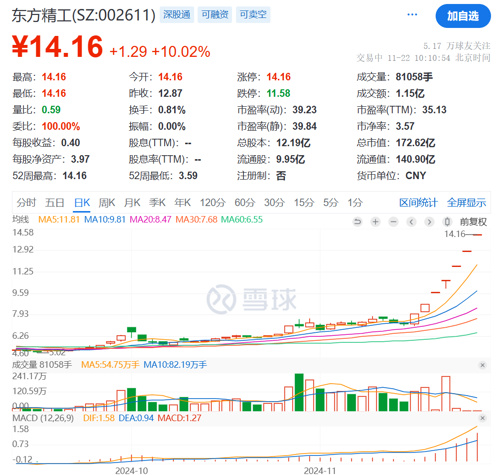Click the chart reset (undo arrow) icon
The width and height of the screenshot is (500, 475).
[357, 222]
